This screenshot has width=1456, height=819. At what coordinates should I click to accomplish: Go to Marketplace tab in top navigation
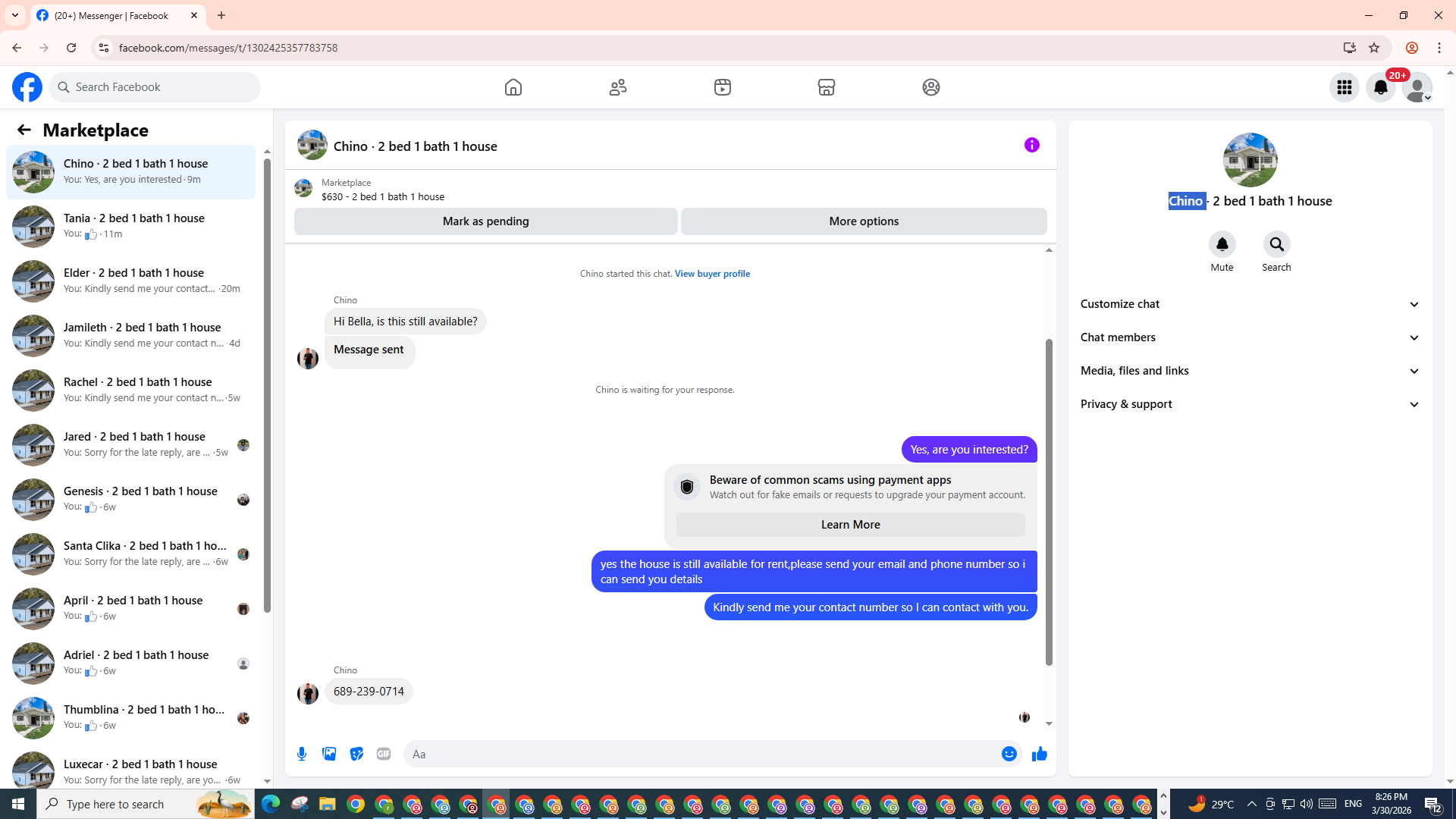tap(826, 87)
